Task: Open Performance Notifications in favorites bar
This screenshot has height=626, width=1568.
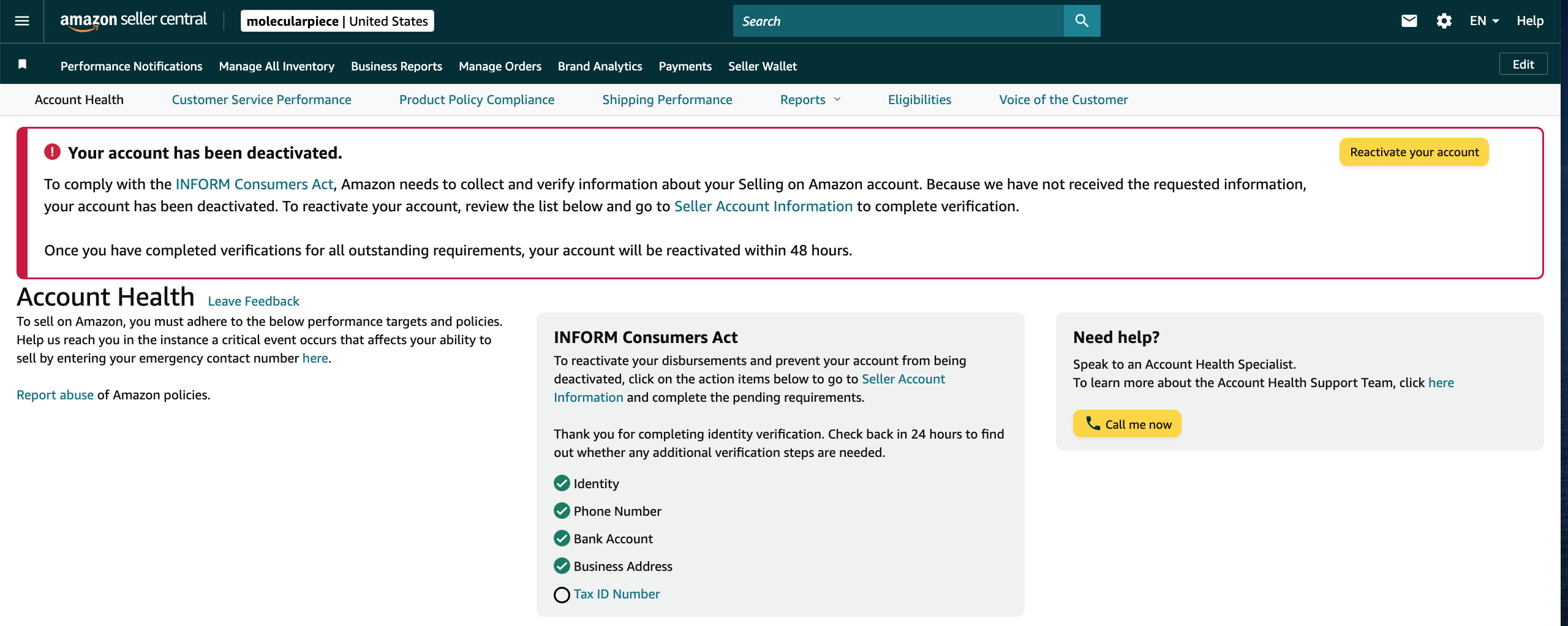Action: pyautogui.click(x=131, y=66)
